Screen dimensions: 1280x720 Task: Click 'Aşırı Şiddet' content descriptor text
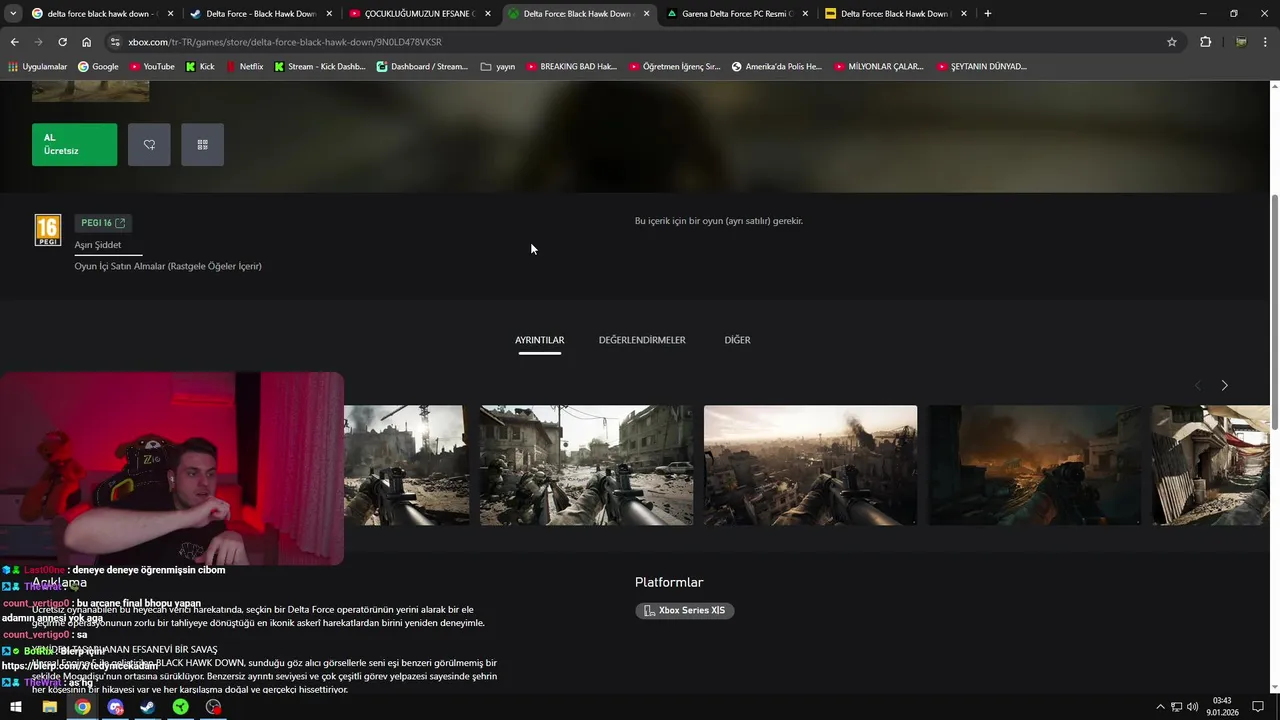pyautogui.click(x=98, y=245)
